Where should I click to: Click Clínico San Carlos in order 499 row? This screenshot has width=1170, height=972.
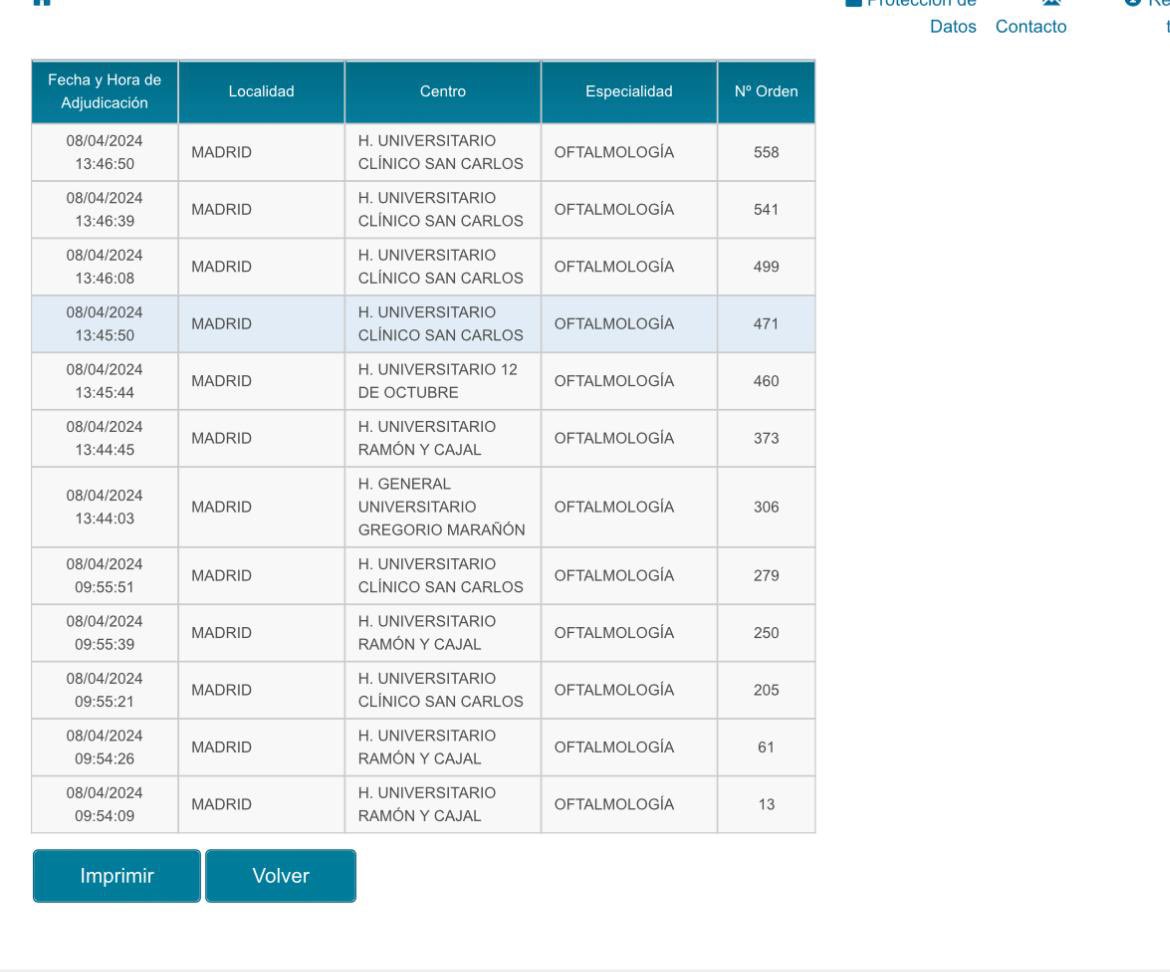[x=442, y=267]
